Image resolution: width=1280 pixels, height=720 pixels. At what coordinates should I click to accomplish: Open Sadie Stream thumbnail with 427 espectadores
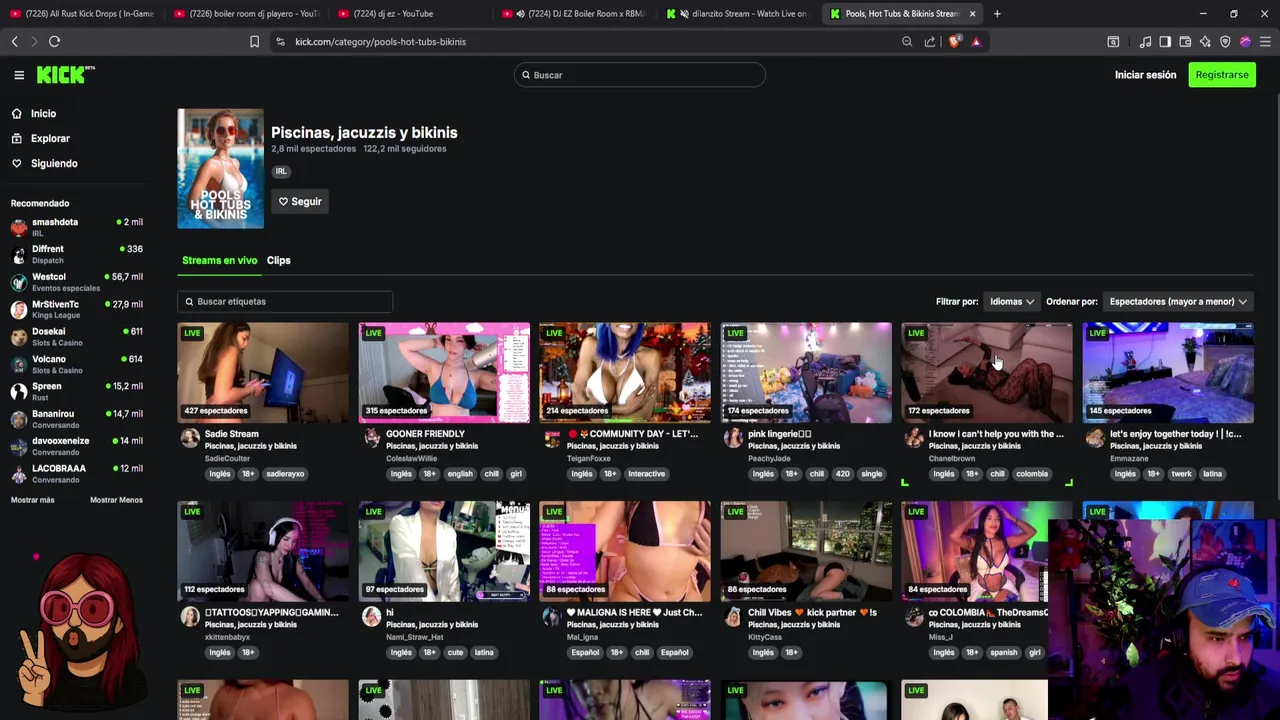(x=263, y=372)
